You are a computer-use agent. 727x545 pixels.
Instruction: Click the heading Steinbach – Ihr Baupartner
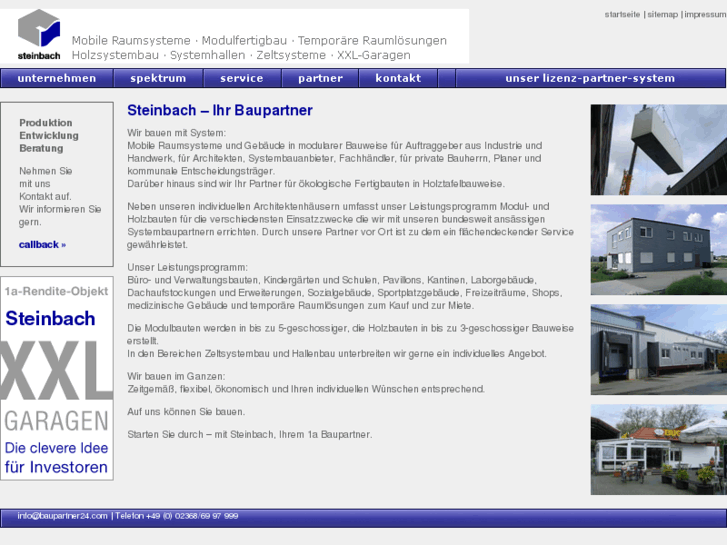pos(220,110)
